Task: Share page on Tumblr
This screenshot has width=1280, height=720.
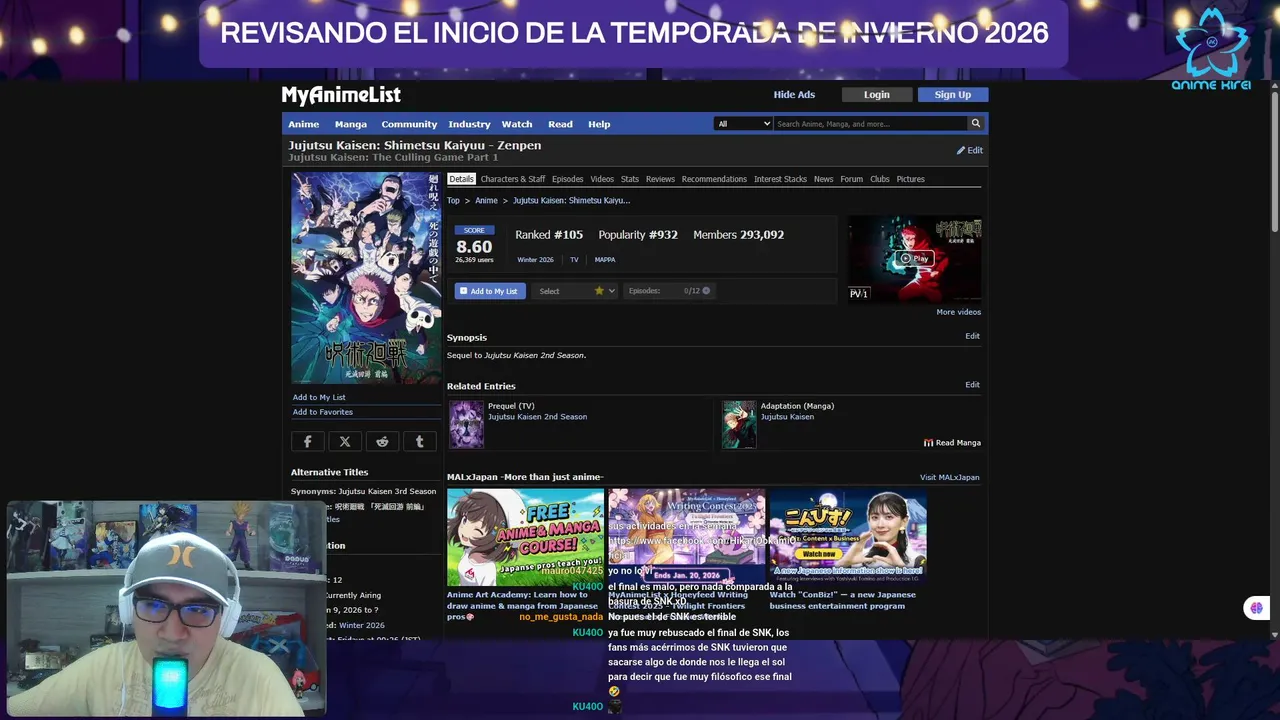Action: (419, 441)
